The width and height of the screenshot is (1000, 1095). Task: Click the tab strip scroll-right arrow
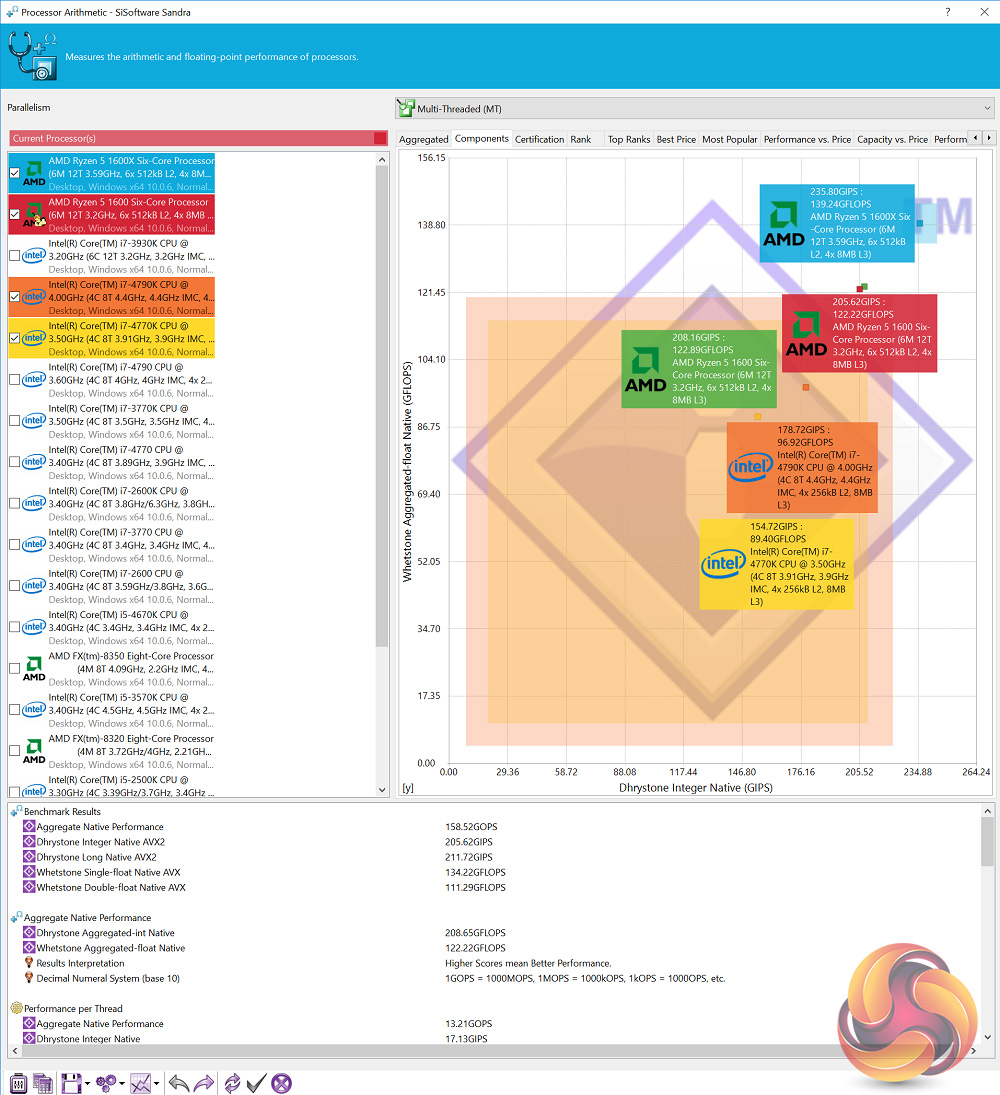tap(989, 138)
